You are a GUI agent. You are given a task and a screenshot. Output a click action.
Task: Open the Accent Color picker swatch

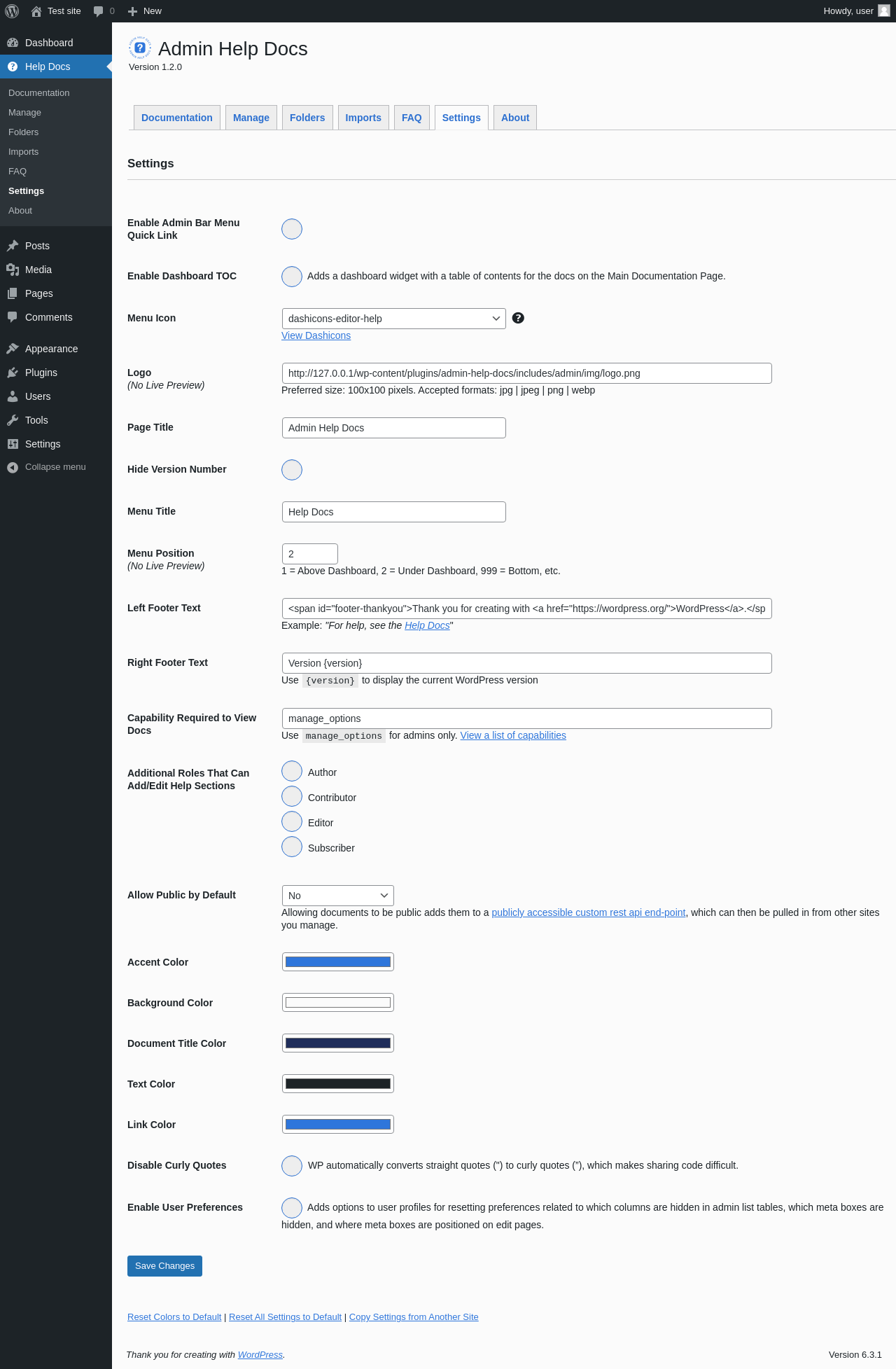tap(338, 962)
